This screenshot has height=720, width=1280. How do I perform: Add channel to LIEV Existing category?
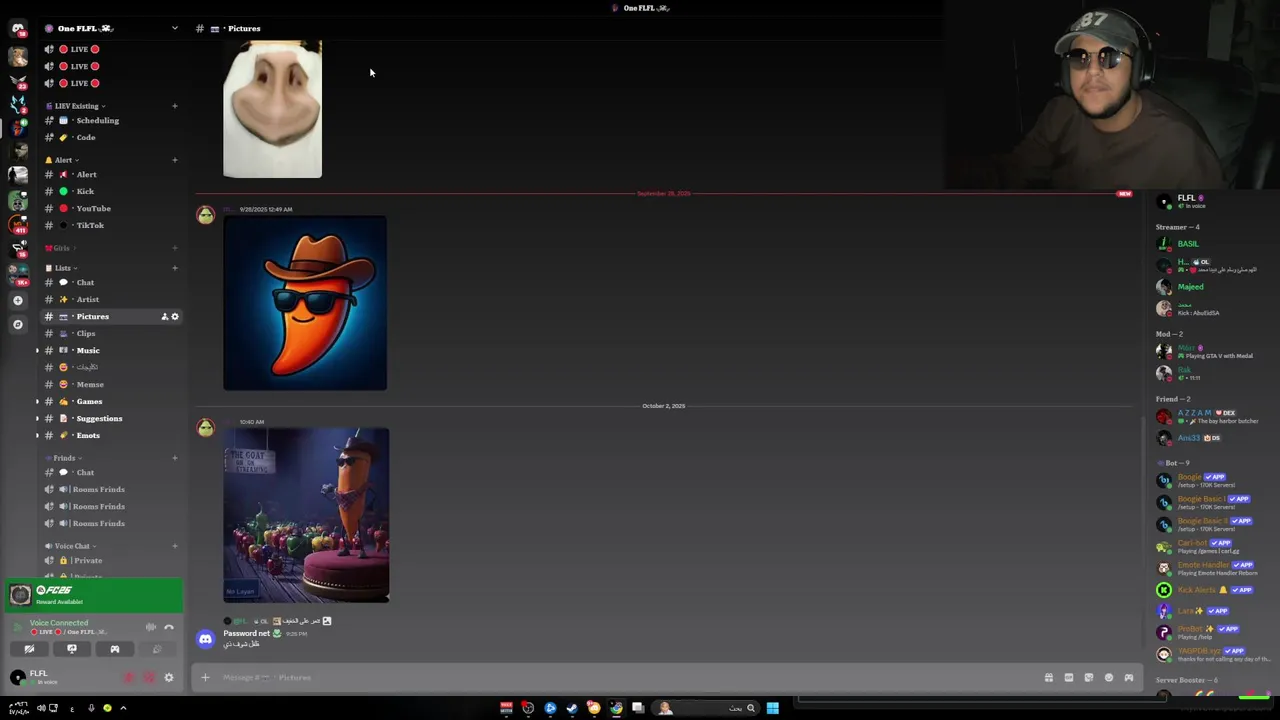pyautogui.click(x=175, y=106)
